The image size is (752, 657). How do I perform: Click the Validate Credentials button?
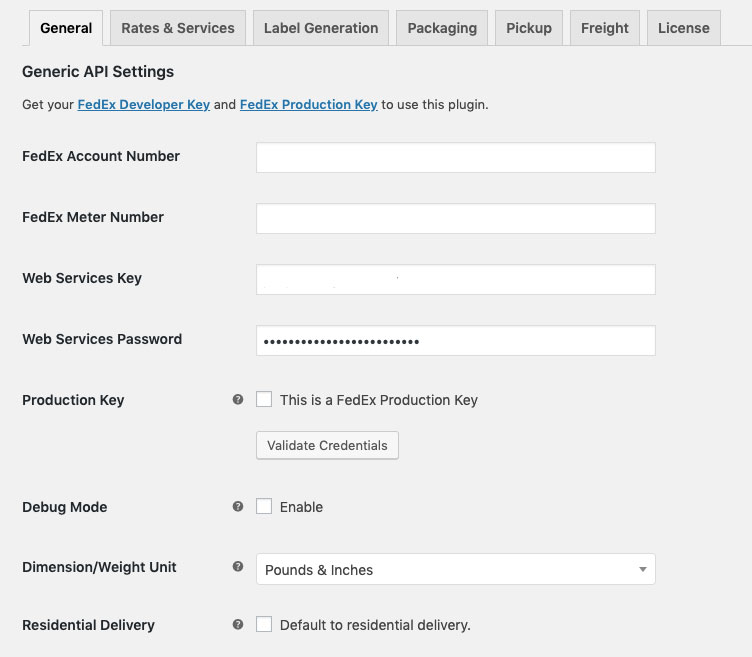[327, 446]
